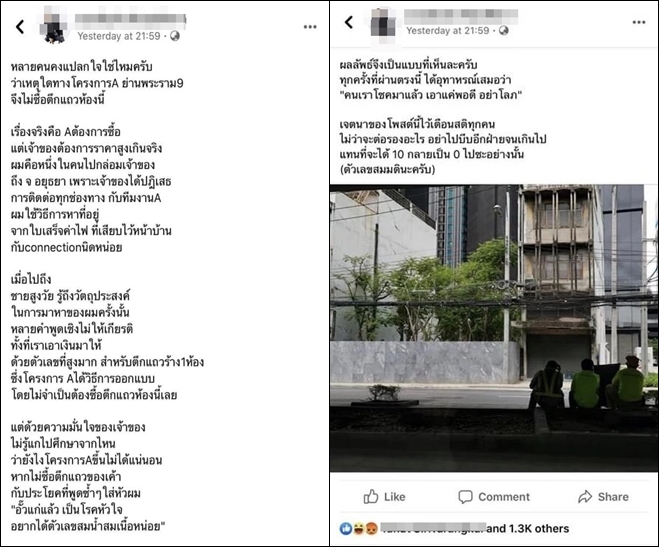Click the angry reaction emoji

pyautogui.click(x=371, y=529)
